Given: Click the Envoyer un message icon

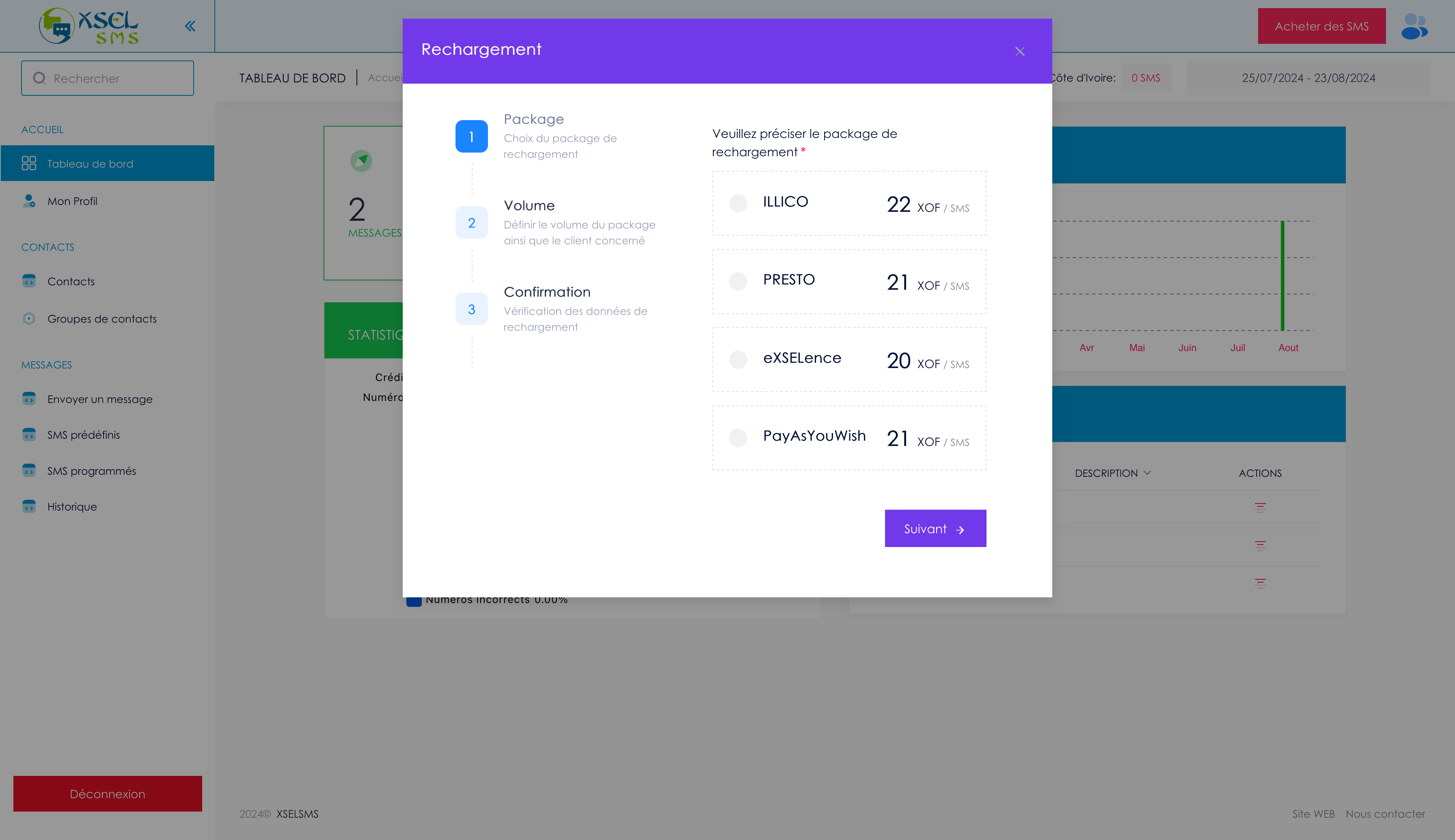Looking at the screenshot, I should pos(29,398).
